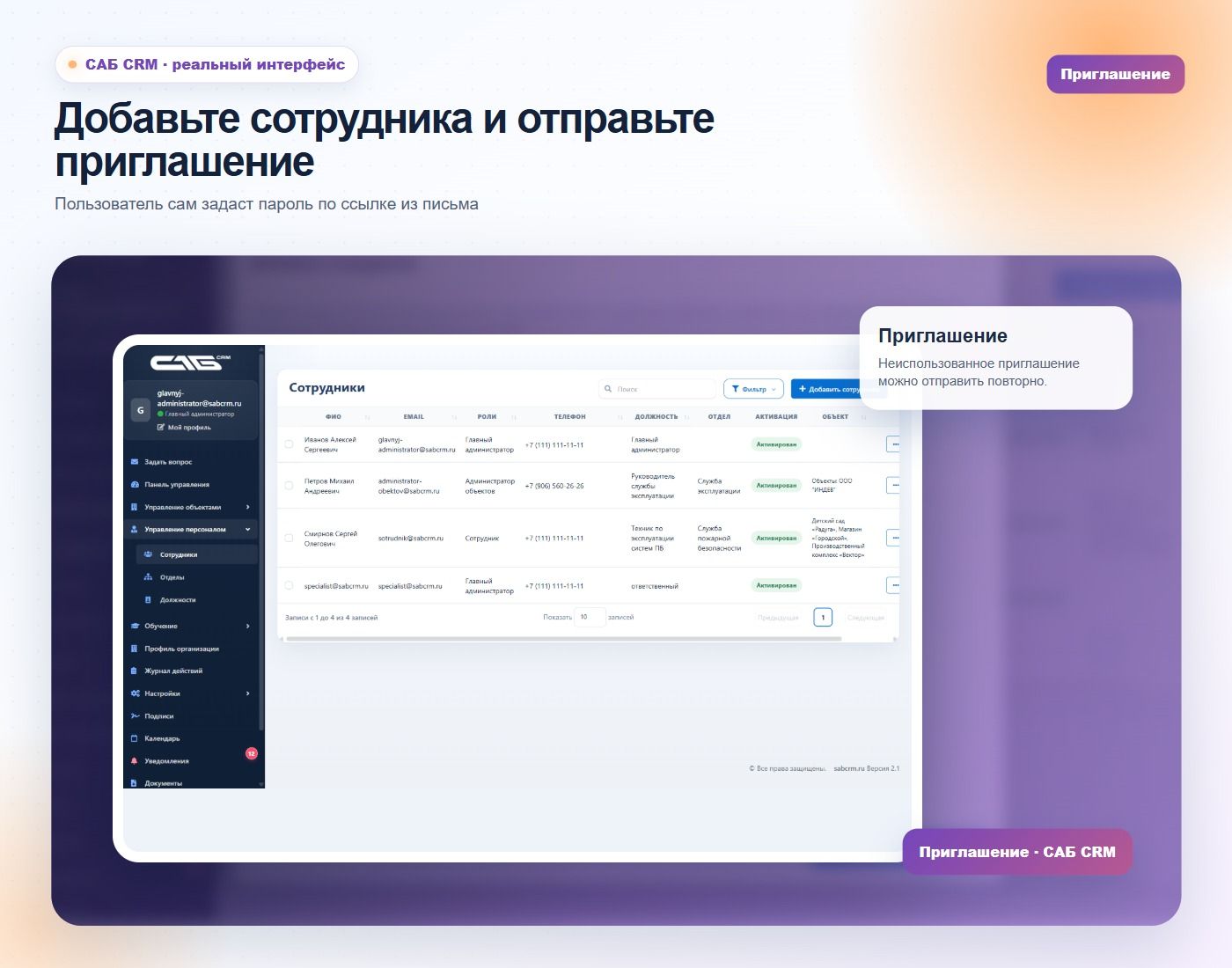Screen dimensions: 1232x968
Task: Open the Фильтр dropdown
Action: (x=753, y=389)
